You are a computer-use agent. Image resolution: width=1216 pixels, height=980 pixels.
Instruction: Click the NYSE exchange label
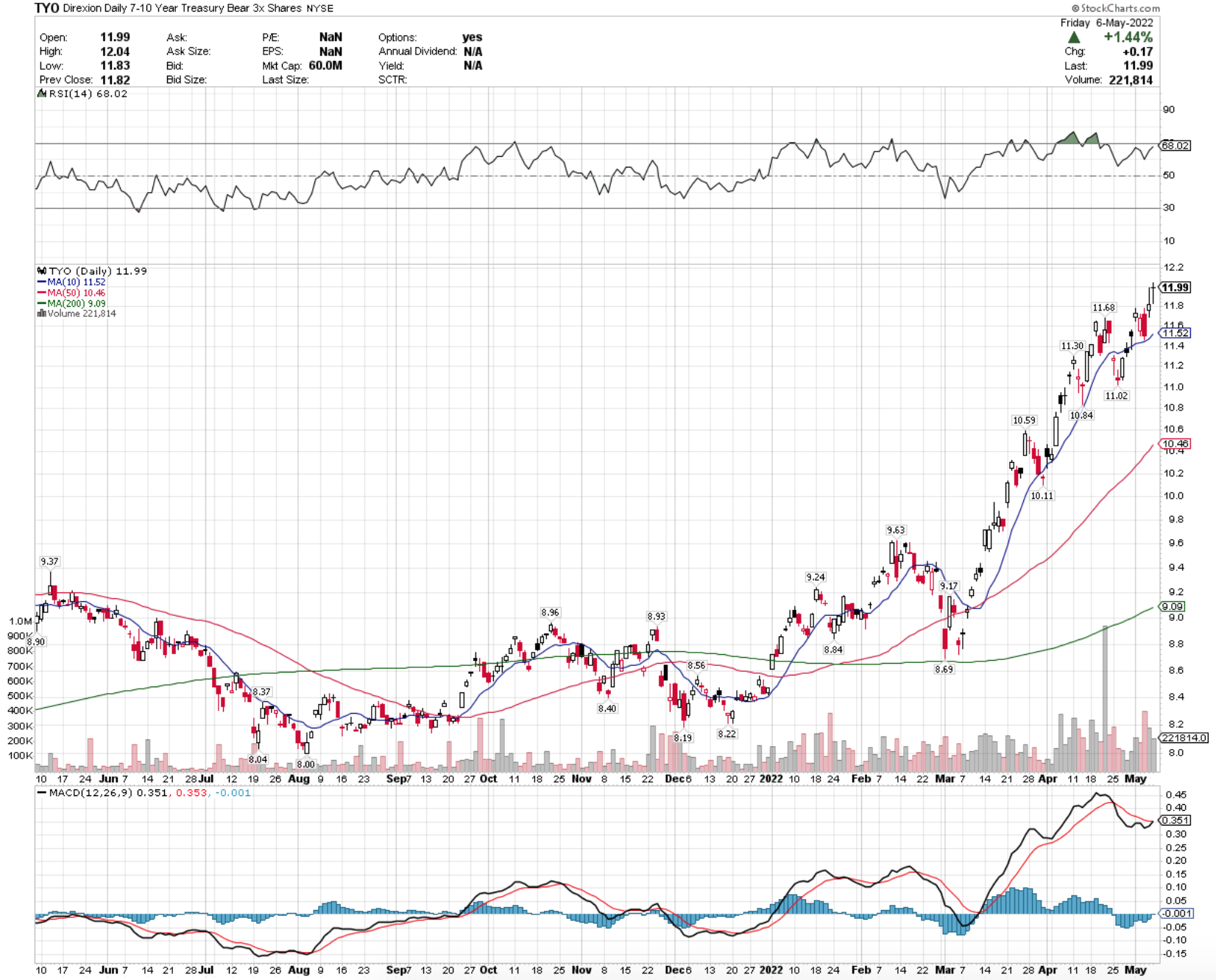[320, 8]
